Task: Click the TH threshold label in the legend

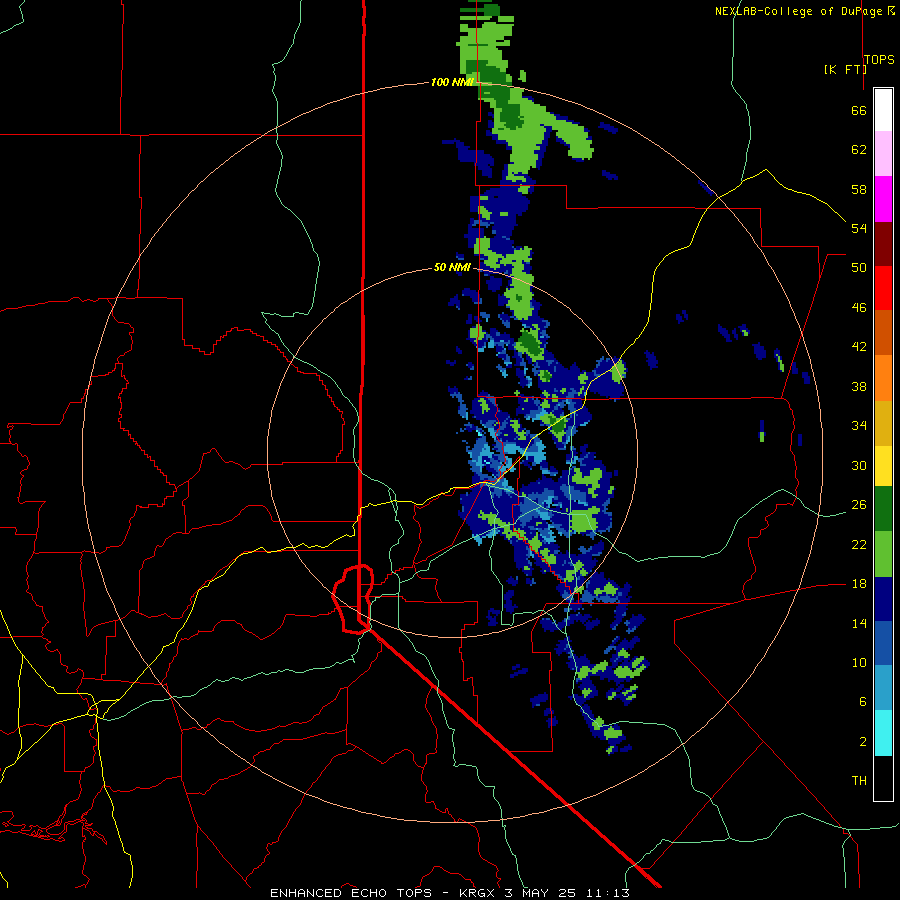Action: [859, 781]
